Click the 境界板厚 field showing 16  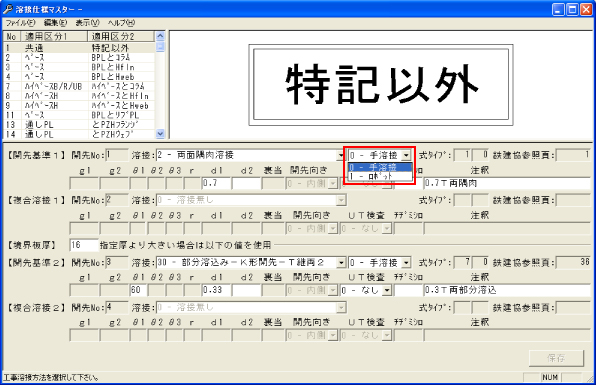pos(84,245)
